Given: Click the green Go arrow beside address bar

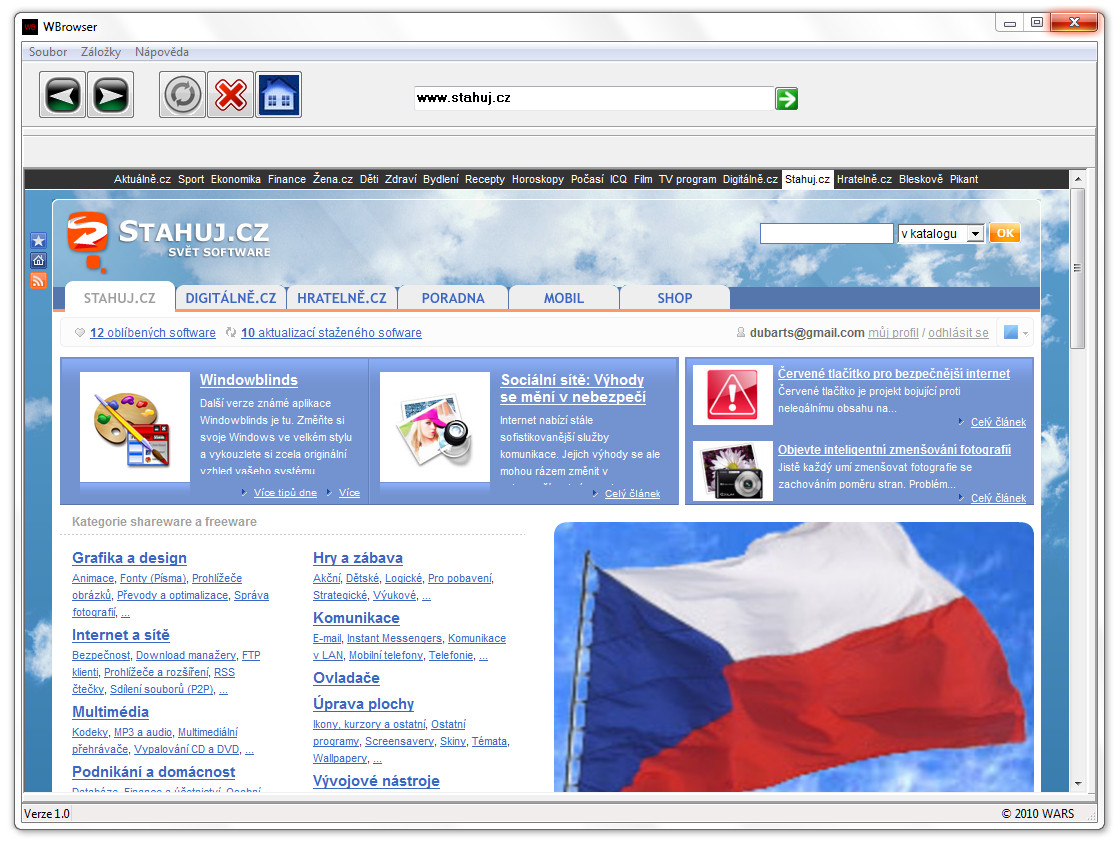Looking at the screenshot, I should [786, 99].
